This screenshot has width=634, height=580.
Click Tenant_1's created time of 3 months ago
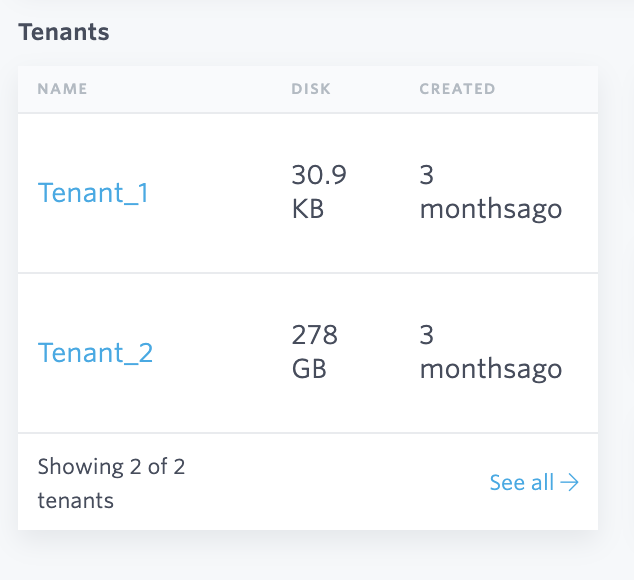coord(490,193)
